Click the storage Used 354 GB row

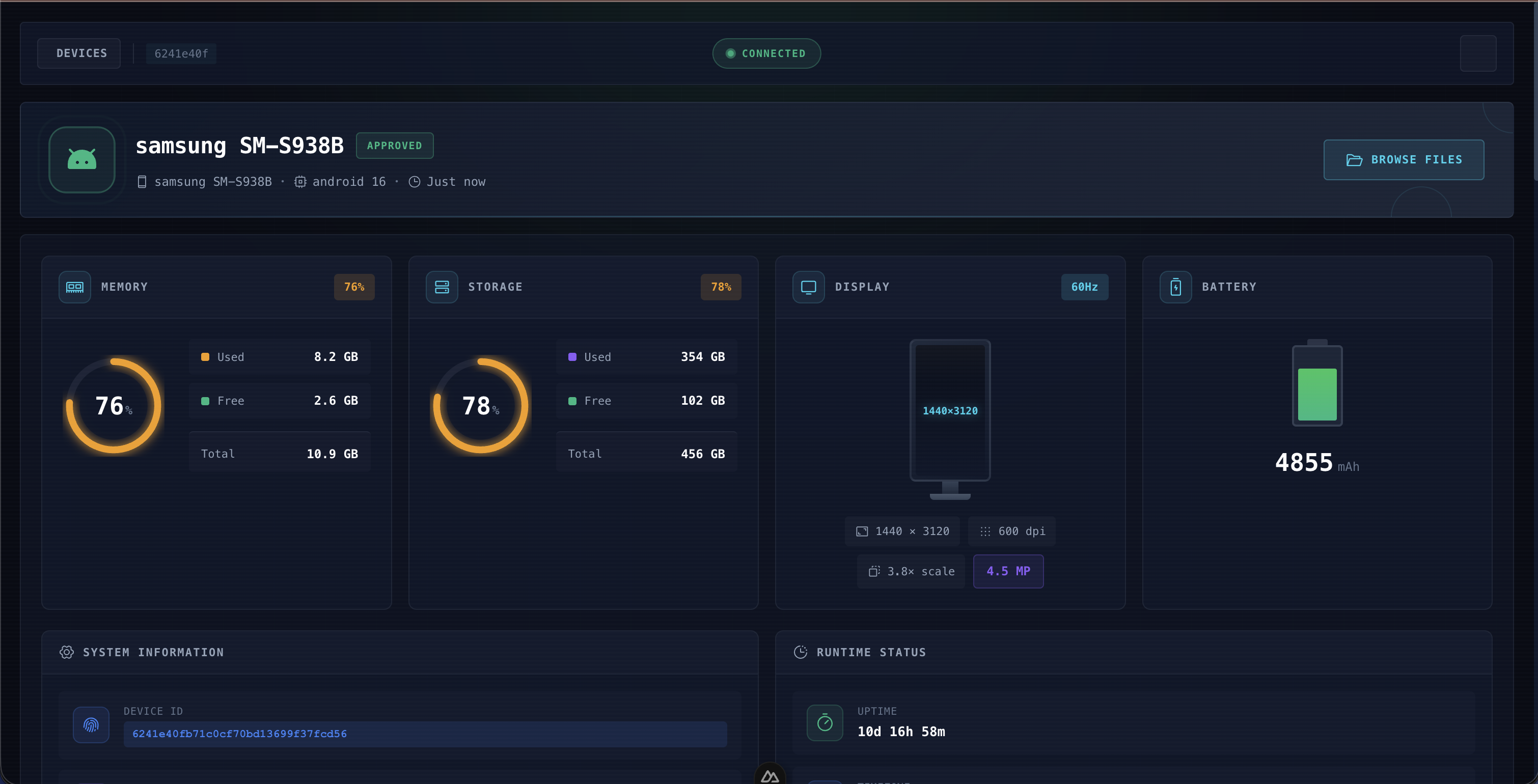647,357
